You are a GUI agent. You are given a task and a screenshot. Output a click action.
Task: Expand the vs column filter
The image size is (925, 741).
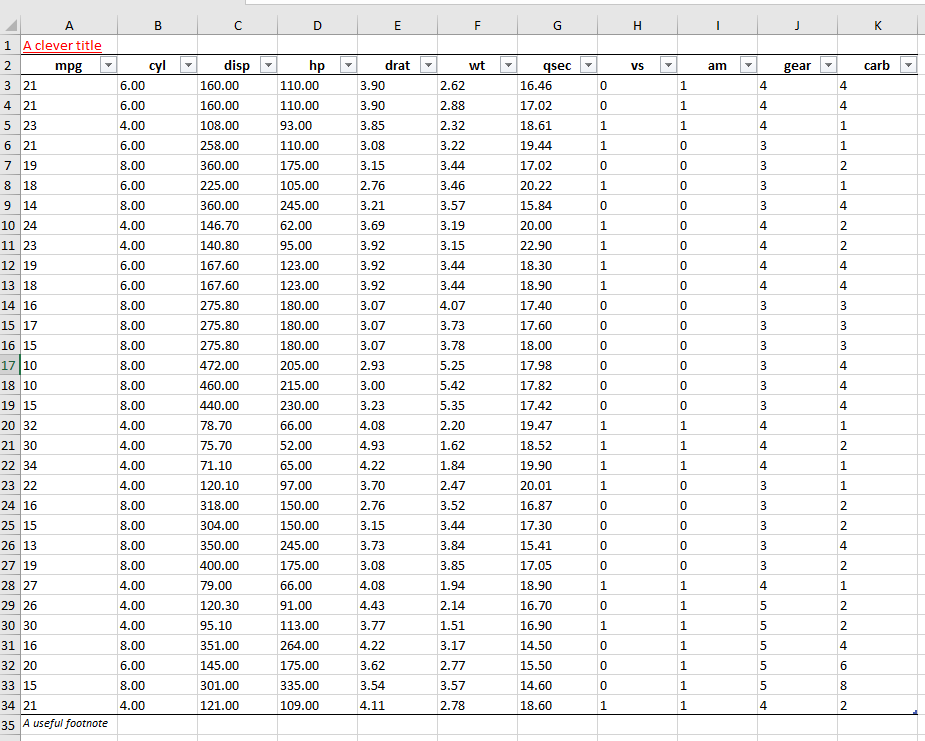click(x=668, y=65)
